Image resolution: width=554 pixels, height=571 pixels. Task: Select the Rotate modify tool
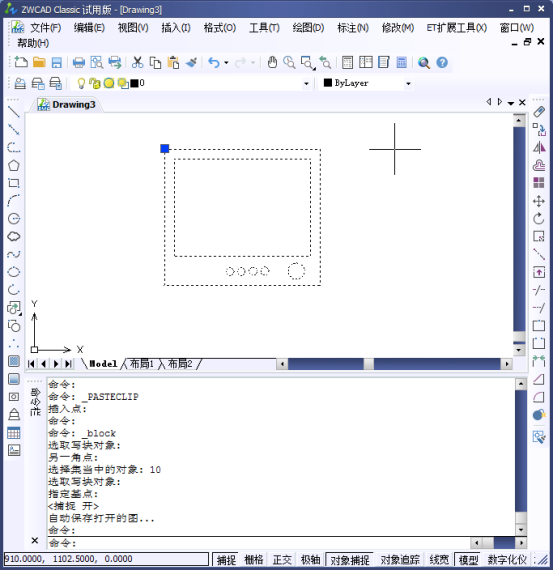539,218
